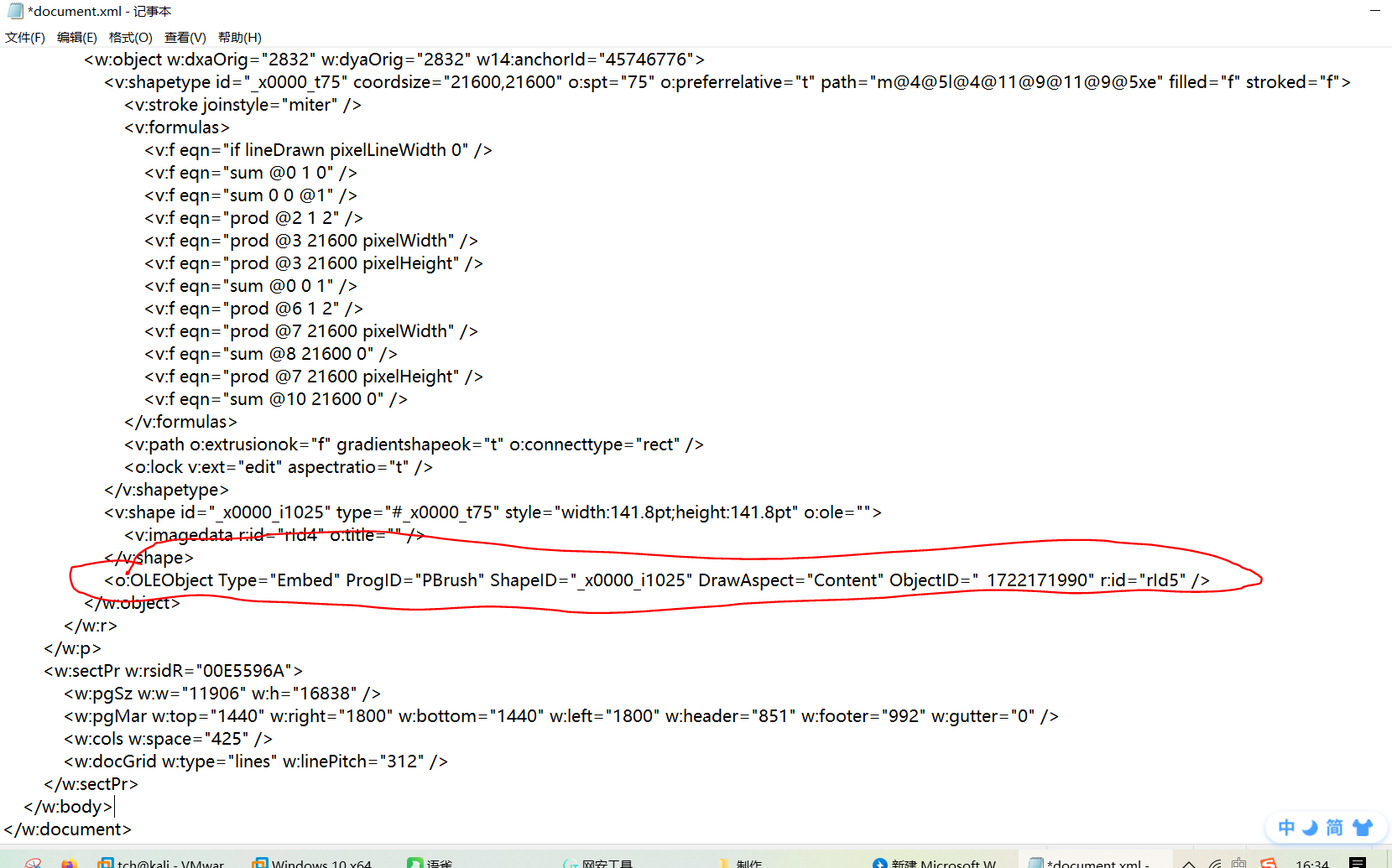Toggle simplified Chinese via the 简 indicator
Image resolution: width=1392 pixels, height=868 pixels.
click(x=1336, y=828)
